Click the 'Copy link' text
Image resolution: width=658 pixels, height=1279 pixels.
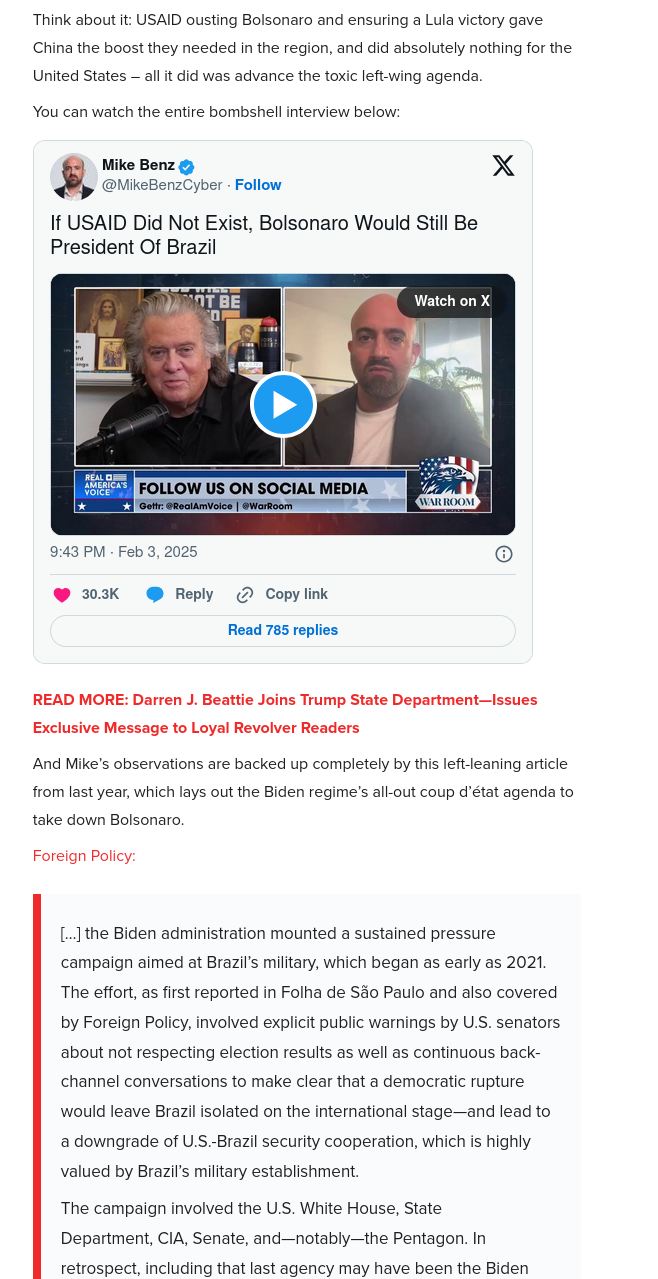(x=296, y=594)
